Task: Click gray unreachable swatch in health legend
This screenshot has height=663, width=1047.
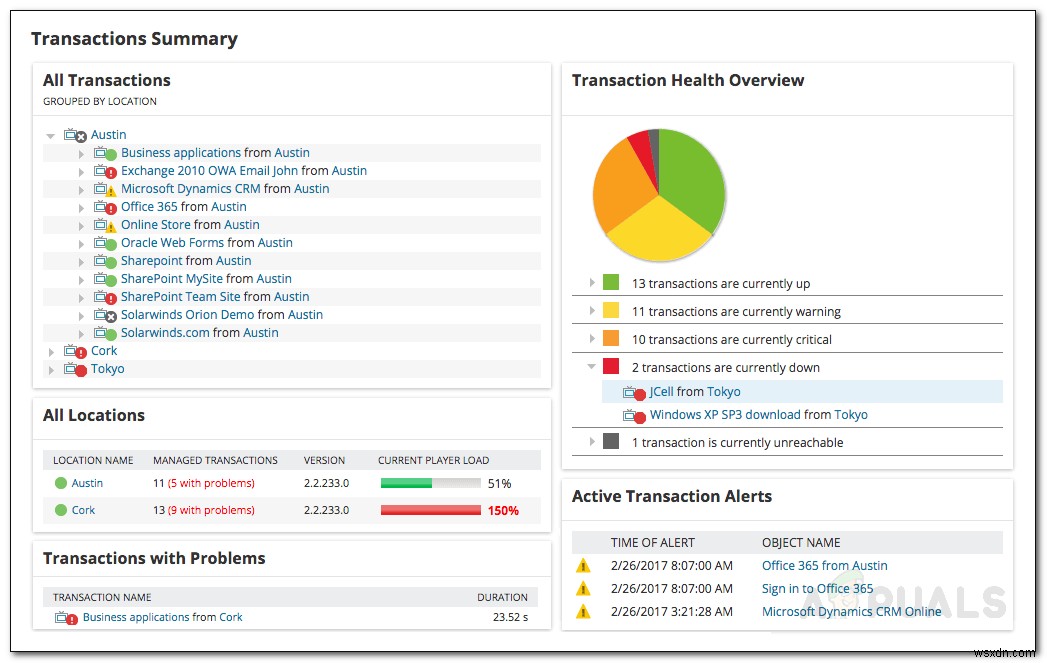Action: pyautogui.click(x=611, y=441)
